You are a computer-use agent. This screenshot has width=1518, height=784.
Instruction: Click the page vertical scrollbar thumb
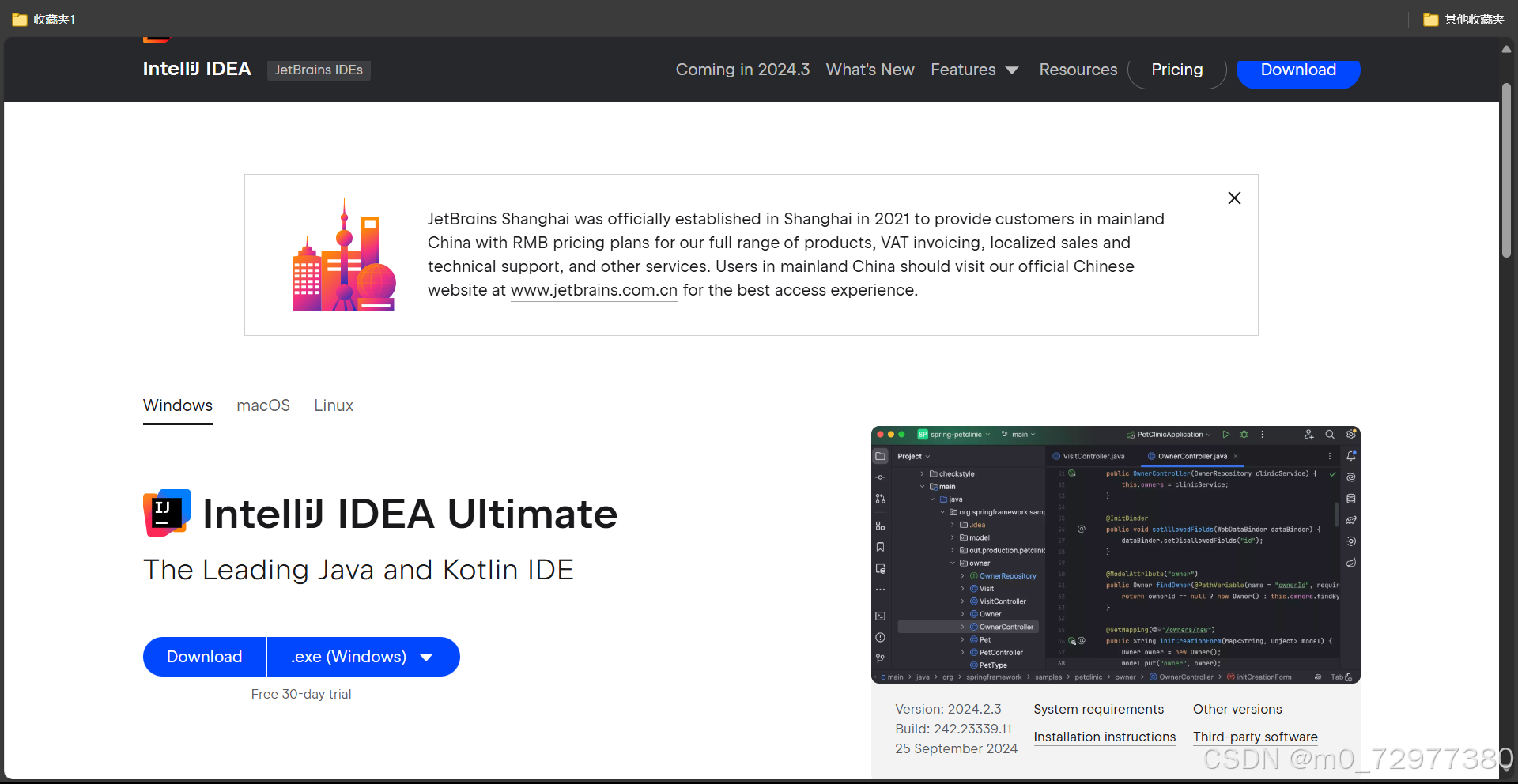(1506, 170)
